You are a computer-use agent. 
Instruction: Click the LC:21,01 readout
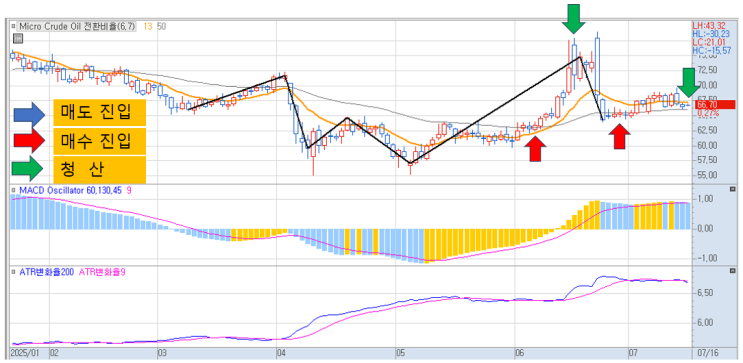point(710,43)
